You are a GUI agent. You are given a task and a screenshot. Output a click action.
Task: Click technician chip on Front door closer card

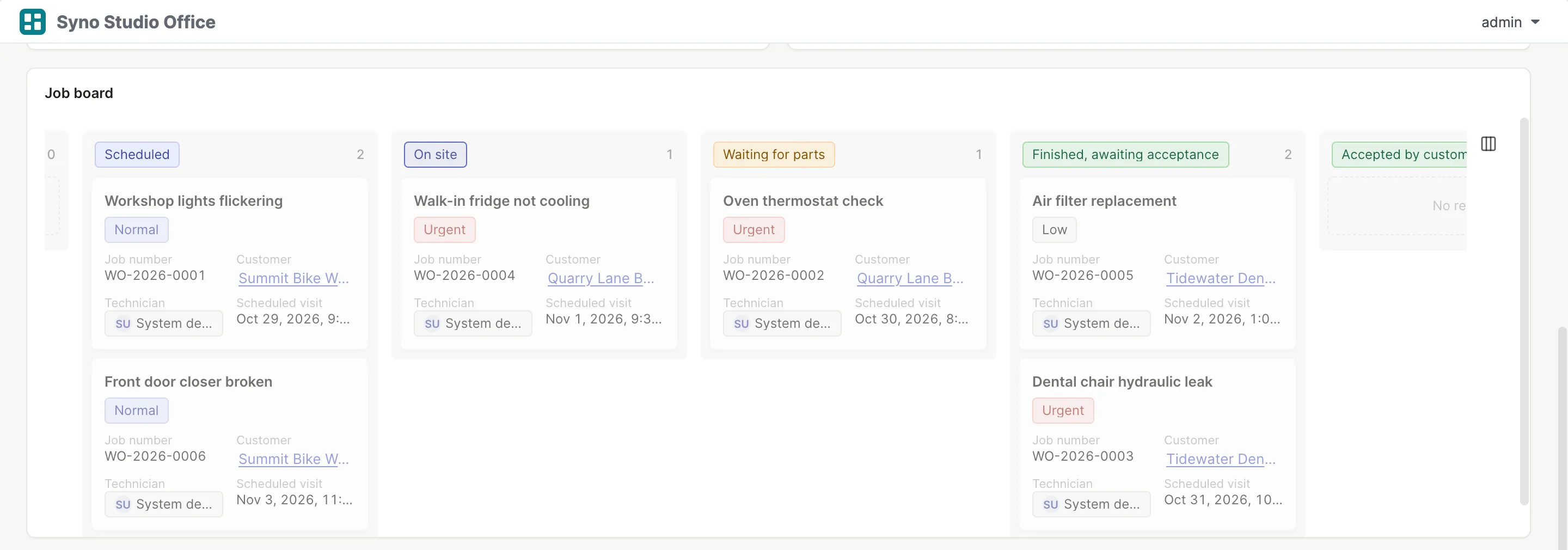click(164, 504)
